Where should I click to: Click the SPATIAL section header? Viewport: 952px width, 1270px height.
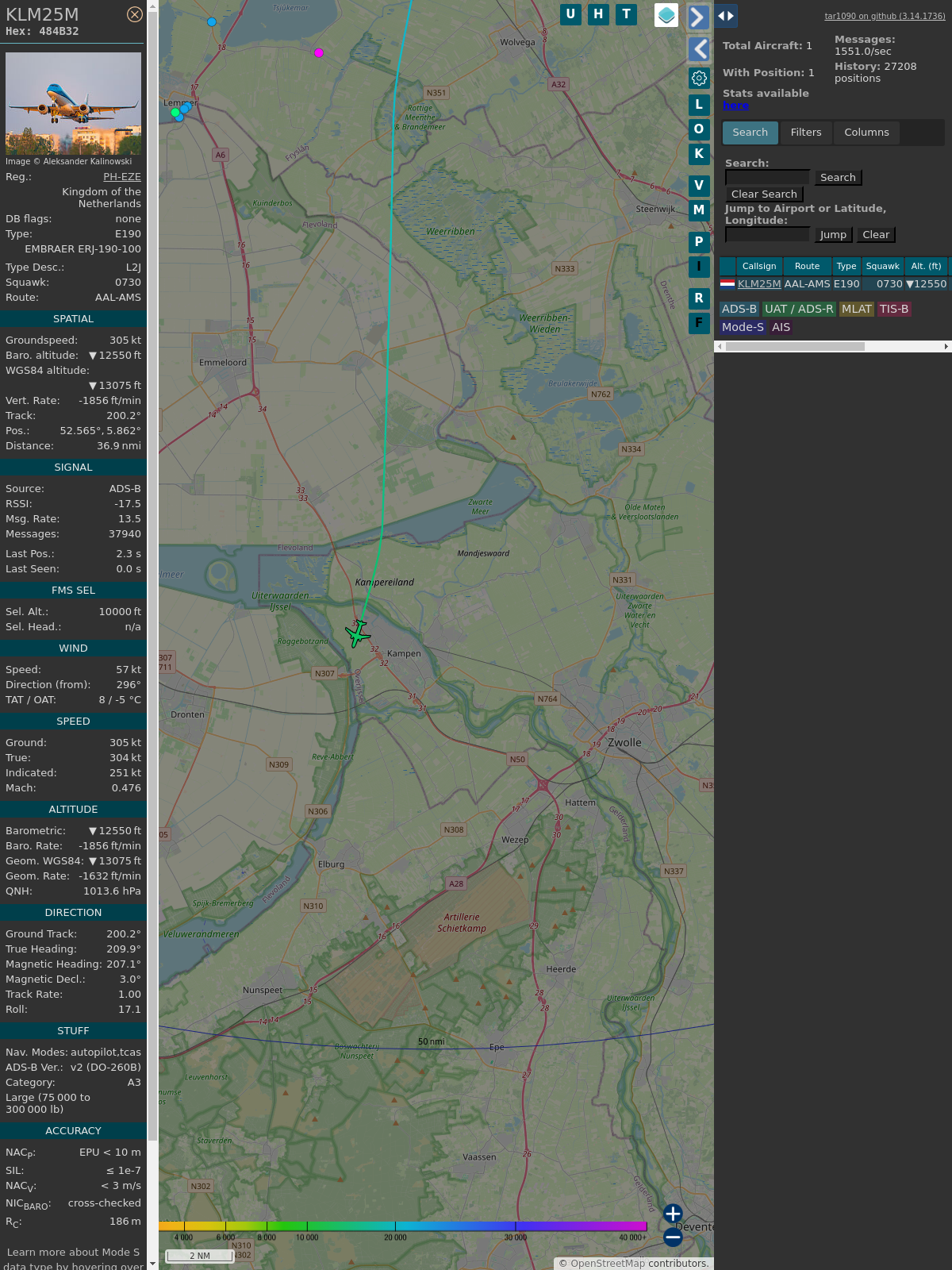click(73, 319)
